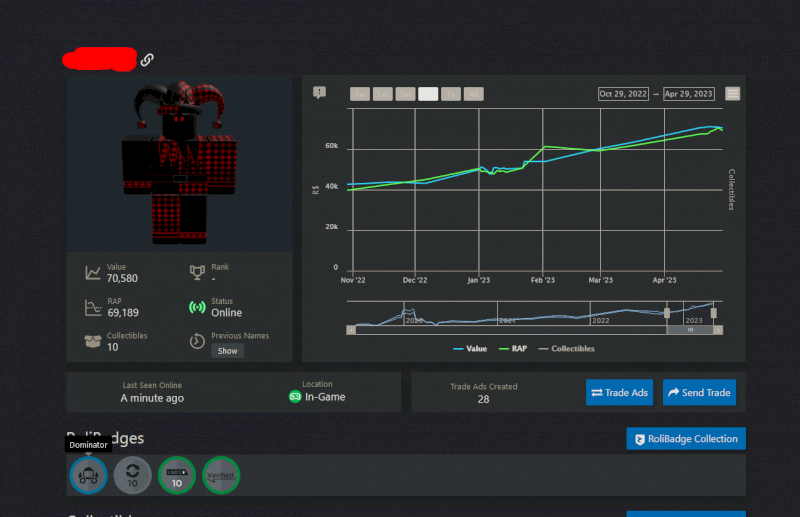
Task: Edit the Oct 29, 2022 start date
Action: click(623, 94)
